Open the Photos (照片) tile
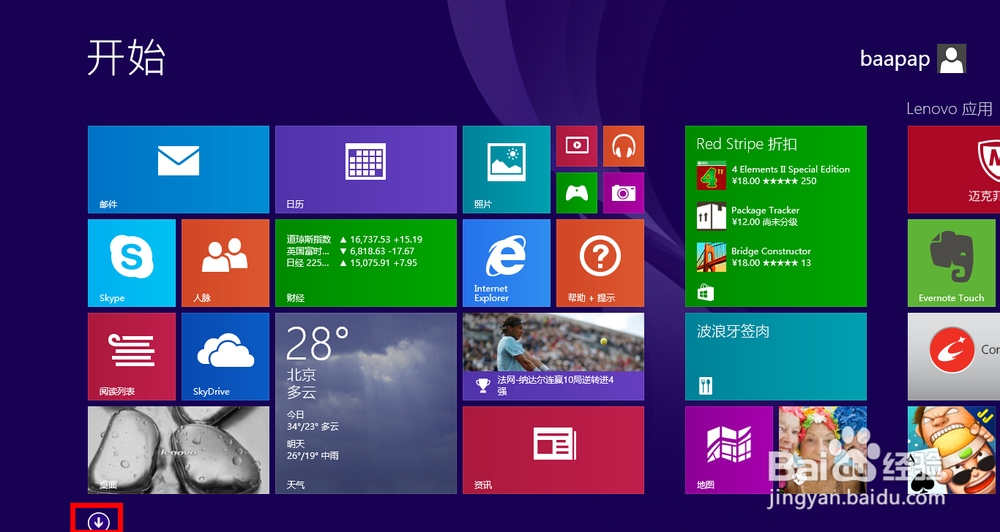The image size is (1000, 532). pyautogui.click(x=506, y=169)
